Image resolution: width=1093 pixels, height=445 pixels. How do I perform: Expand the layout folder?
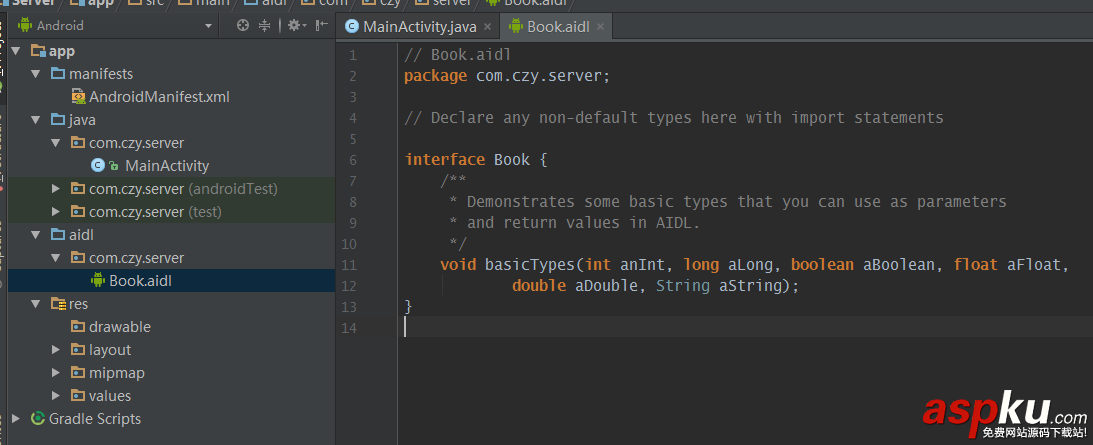click(56, 350)
